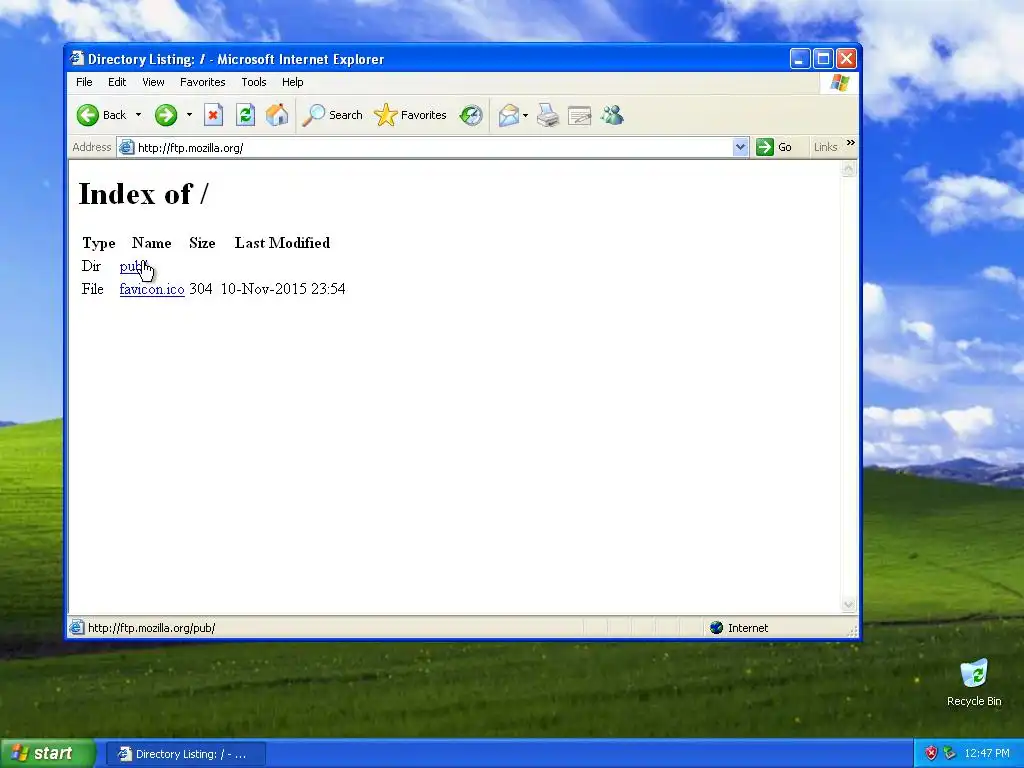Click the network connection tray icon
1024x768 pixels.
pos(950,753)
